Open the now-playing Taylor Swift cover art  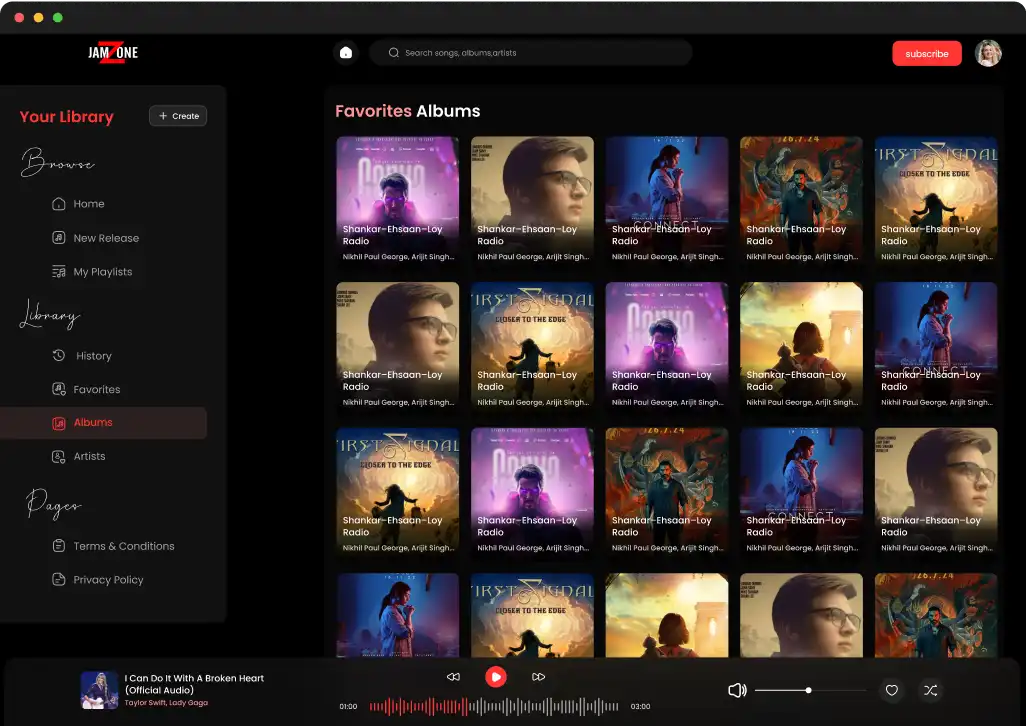(x=99, y=690)
